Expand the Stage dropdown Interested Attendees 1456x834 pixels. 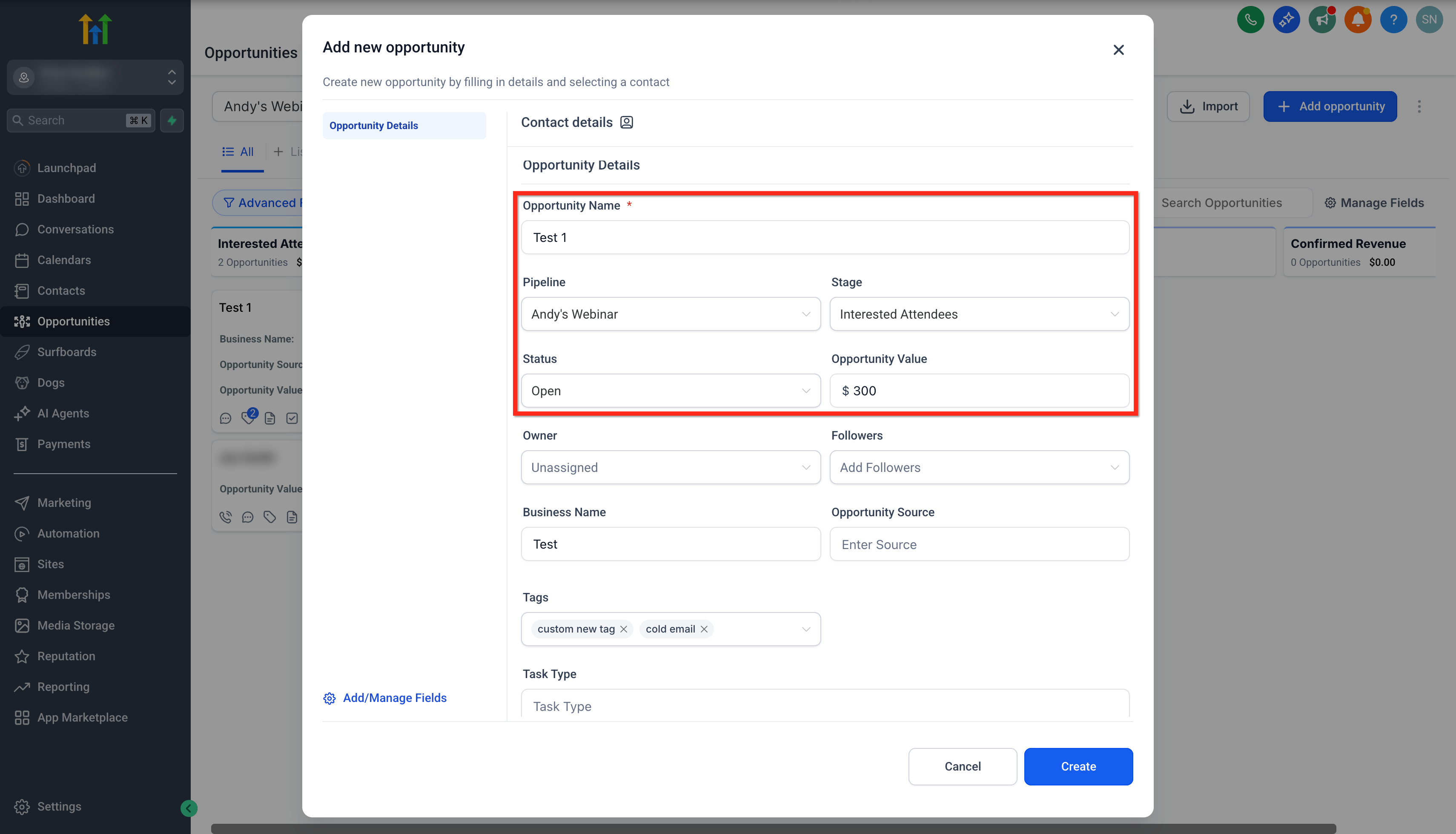point(979,314)
